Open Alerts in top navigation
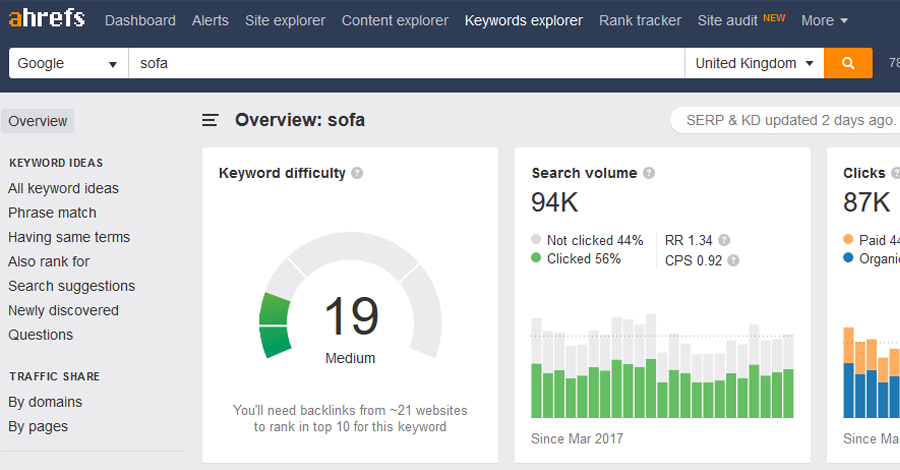 (210, 21)
